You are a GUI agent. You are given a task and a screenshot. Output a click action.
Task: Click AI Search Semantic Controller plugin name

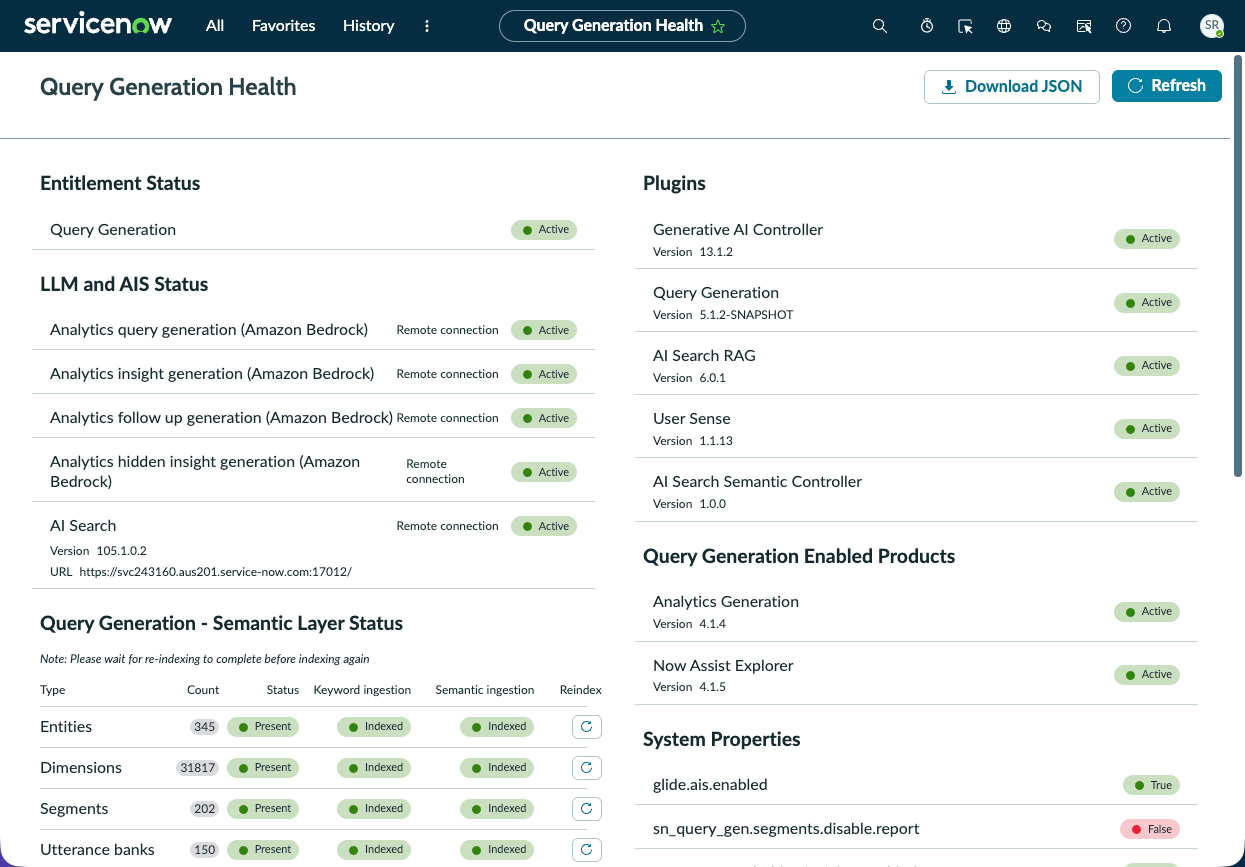click(757, 482)
